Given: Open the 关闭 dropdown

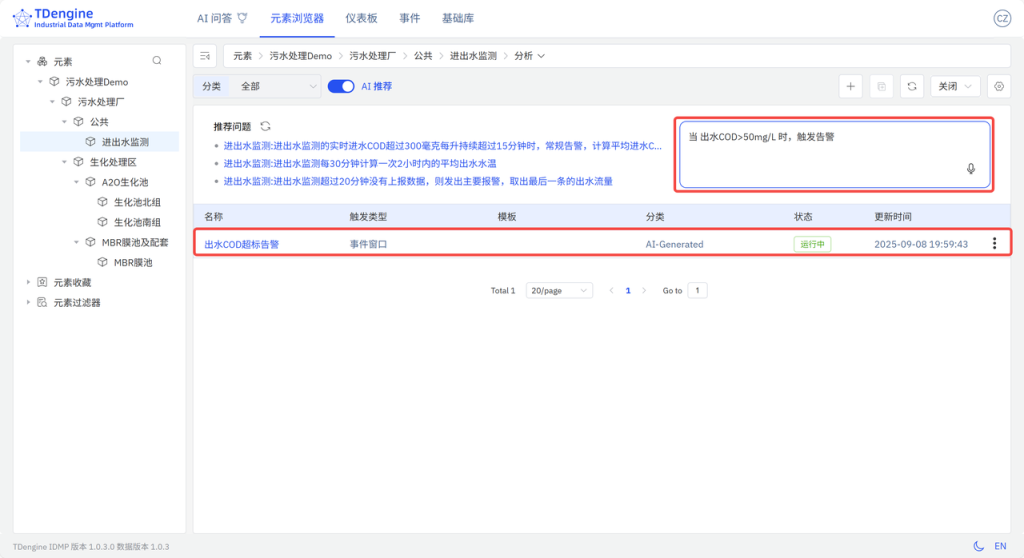Looking at the screenshot, I should [955, 86].
